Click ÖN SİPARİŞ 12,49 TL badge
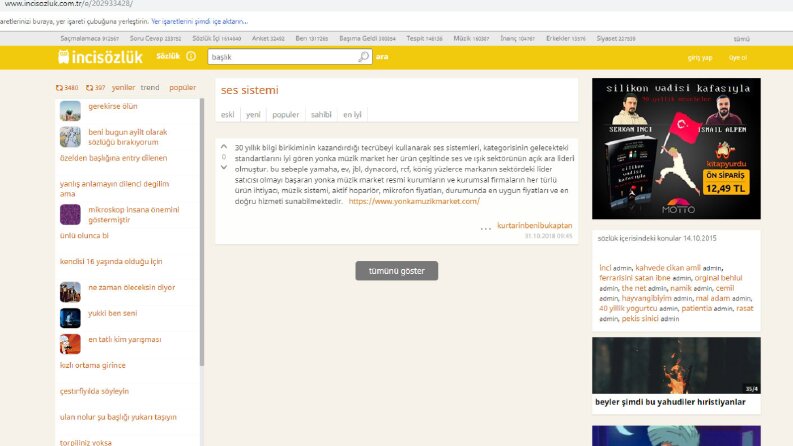Image resolution: width=793 pixels, height=446 pixels. point(726,182)
